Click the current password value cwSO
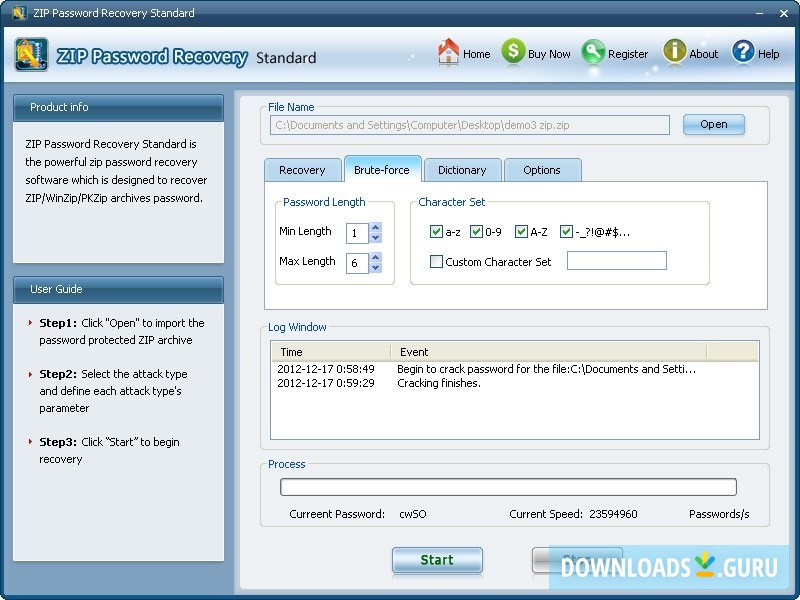Image resolution: width=800 pixels, height=600 pixels. (x=413, y=514)
